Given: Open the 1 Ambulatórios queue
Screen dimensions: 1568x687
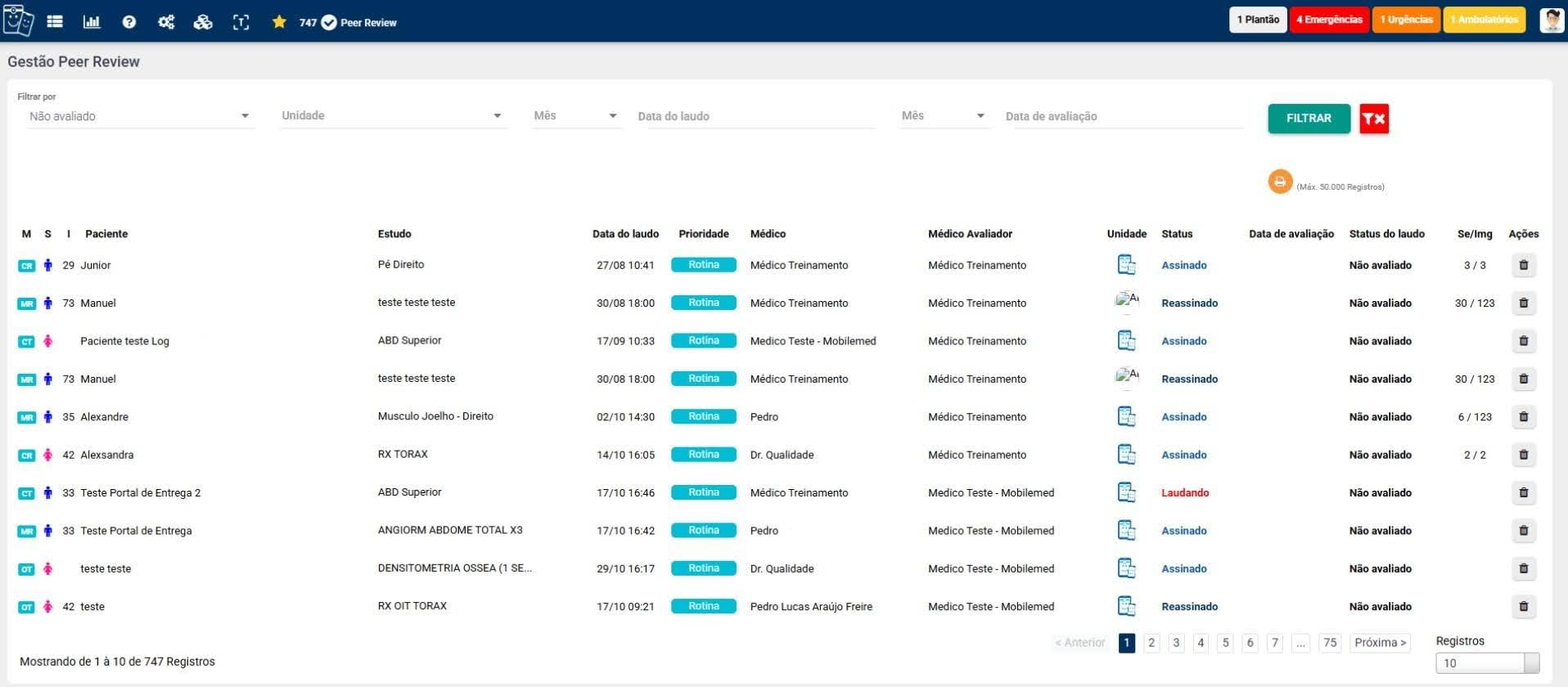Looking at the screenshot, I should click(1484, 20).
